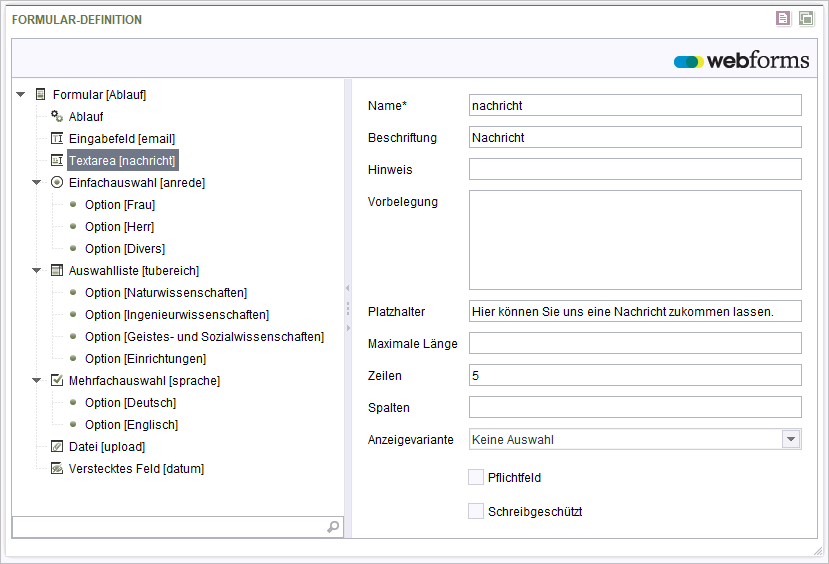Click the magnifier icon in tree search
The width and height of the screenshot is (829, 564).
pyautogui.click(x=333, y=527)
